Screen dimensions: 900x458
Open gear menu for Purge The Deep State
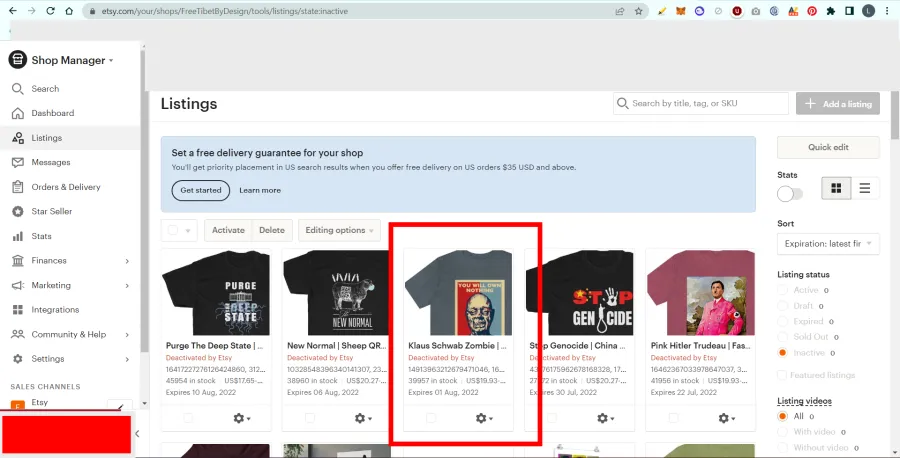pos(242,418)
